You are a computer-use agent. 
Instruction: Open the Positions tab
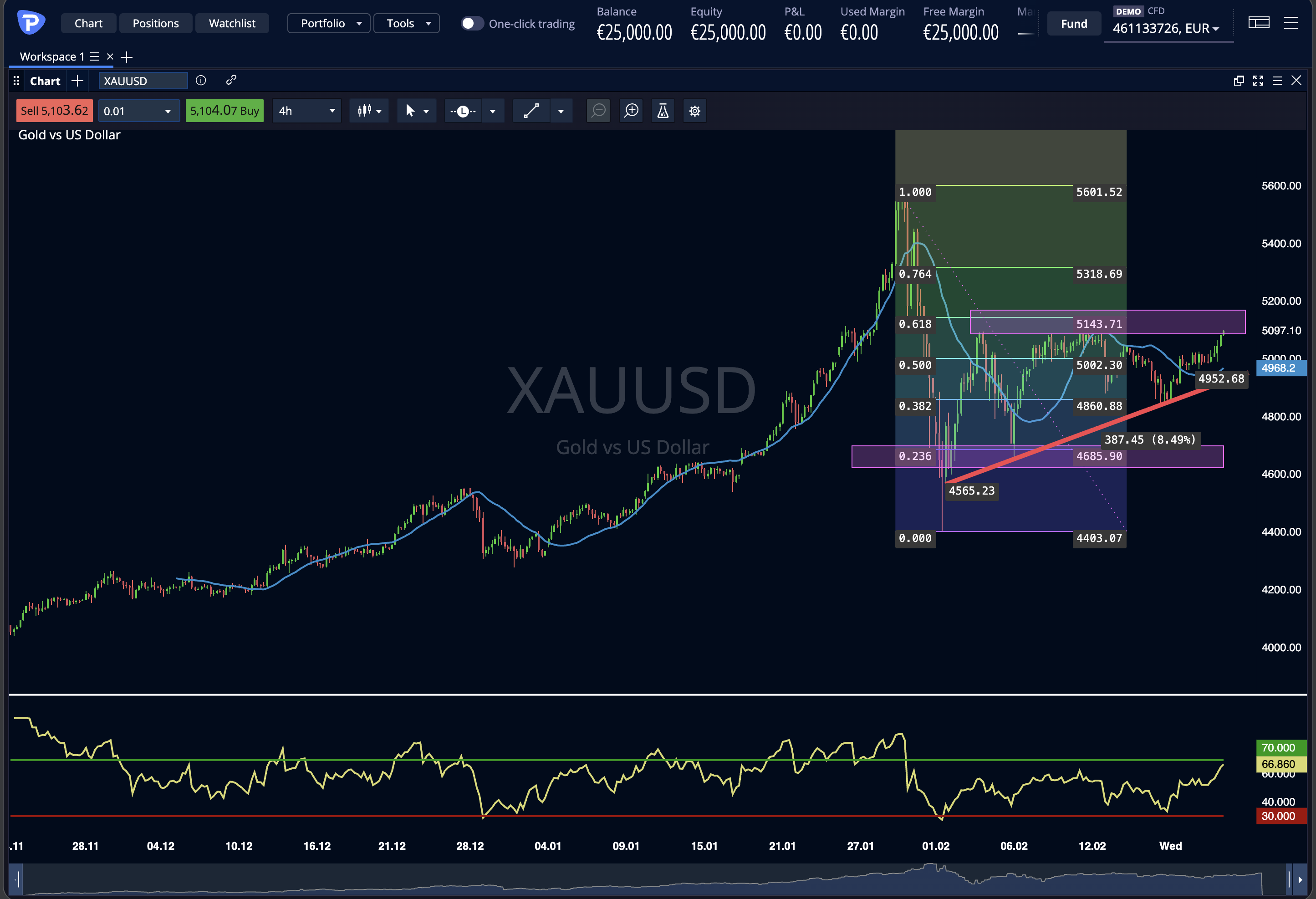point(155,23)
